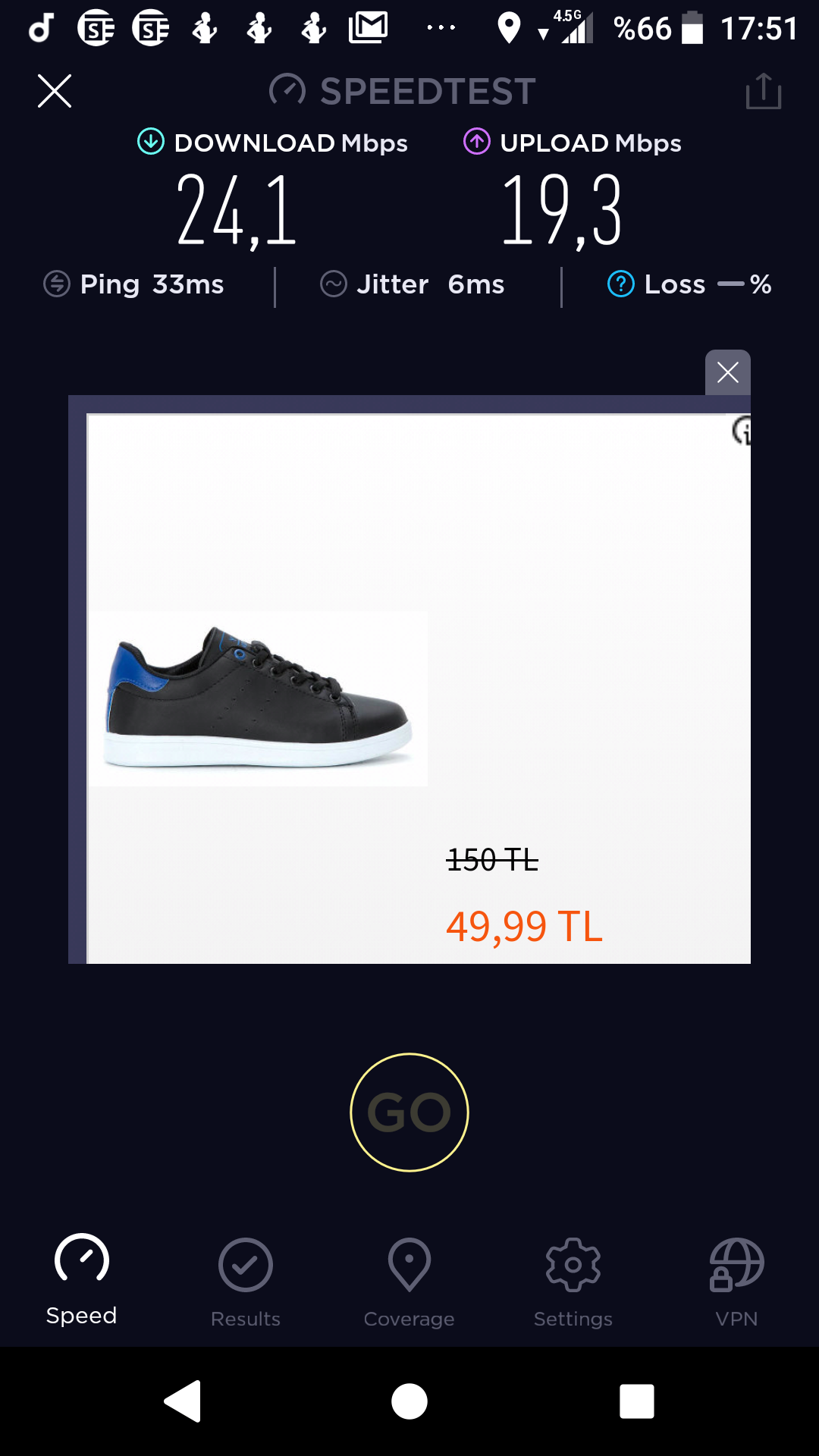
Task: Tap the 49,99 TL sale price
Action: pyautogui.click(x=524, y=927)
